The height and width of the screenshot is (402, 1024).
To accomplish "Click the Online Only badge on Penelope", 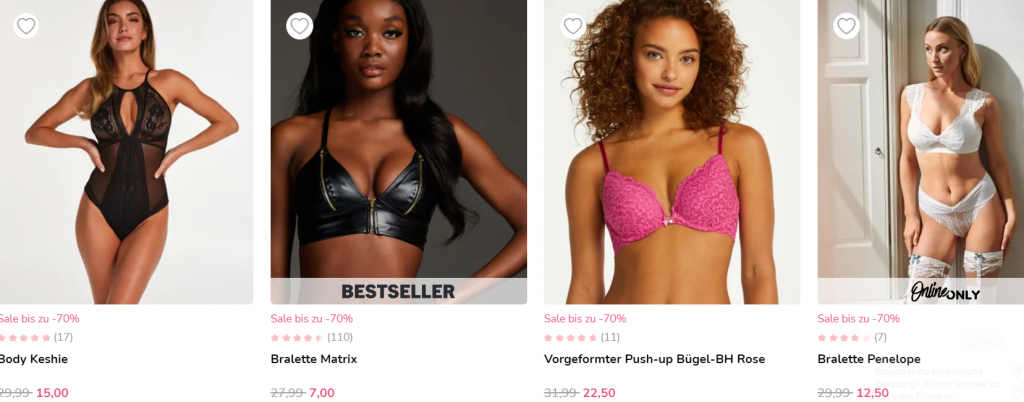I will [x=946, y=292].
